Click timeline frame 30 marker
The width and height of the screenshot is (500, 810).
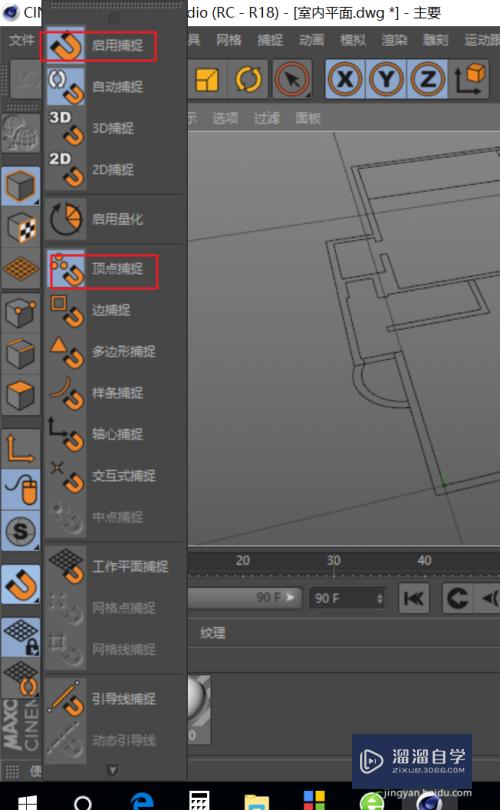[334, 560]
